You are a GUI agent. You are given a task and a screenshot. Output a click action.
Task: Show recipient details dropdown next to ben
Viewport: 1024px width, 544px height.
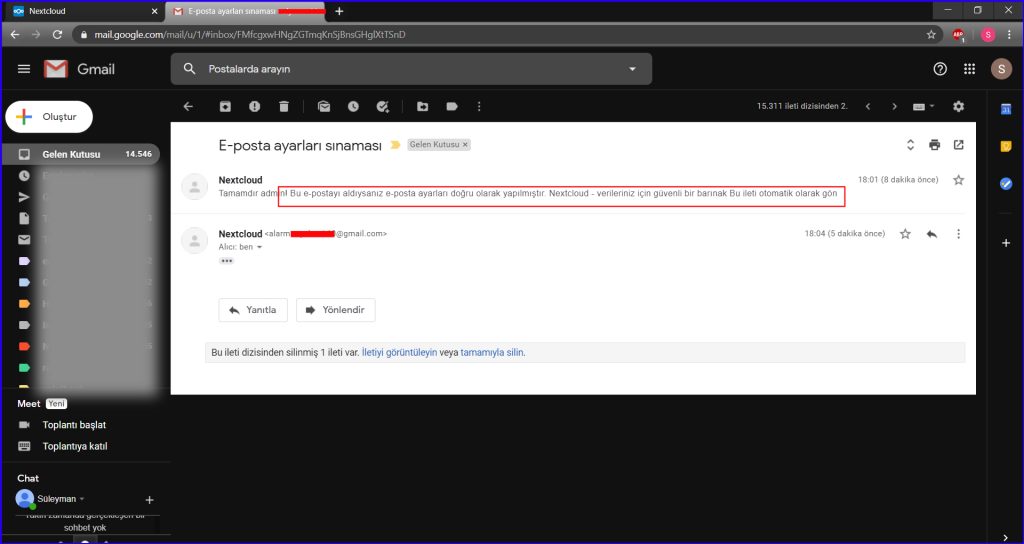[x=259, y=248]
